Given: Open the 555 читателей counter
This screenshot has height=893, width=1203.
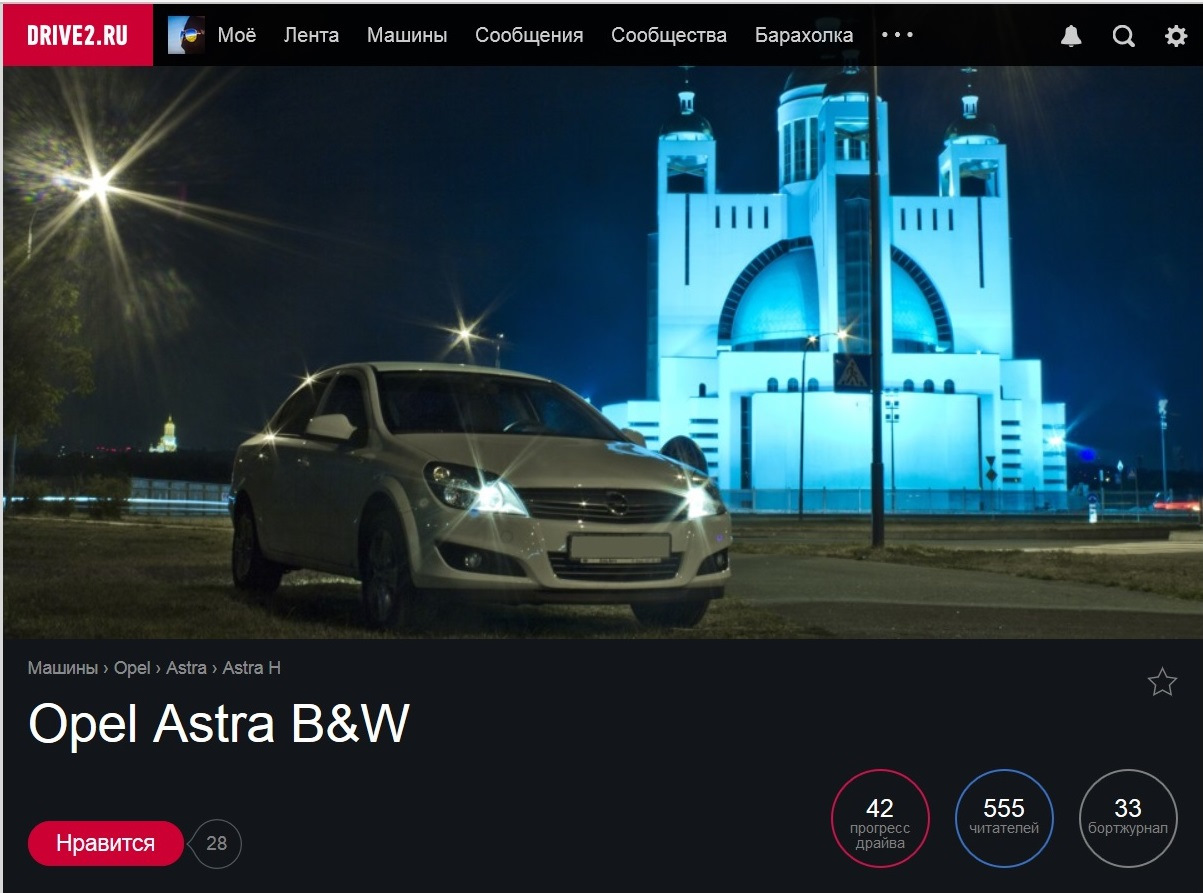Looking at the screenshot, I should coord(1003,817).
